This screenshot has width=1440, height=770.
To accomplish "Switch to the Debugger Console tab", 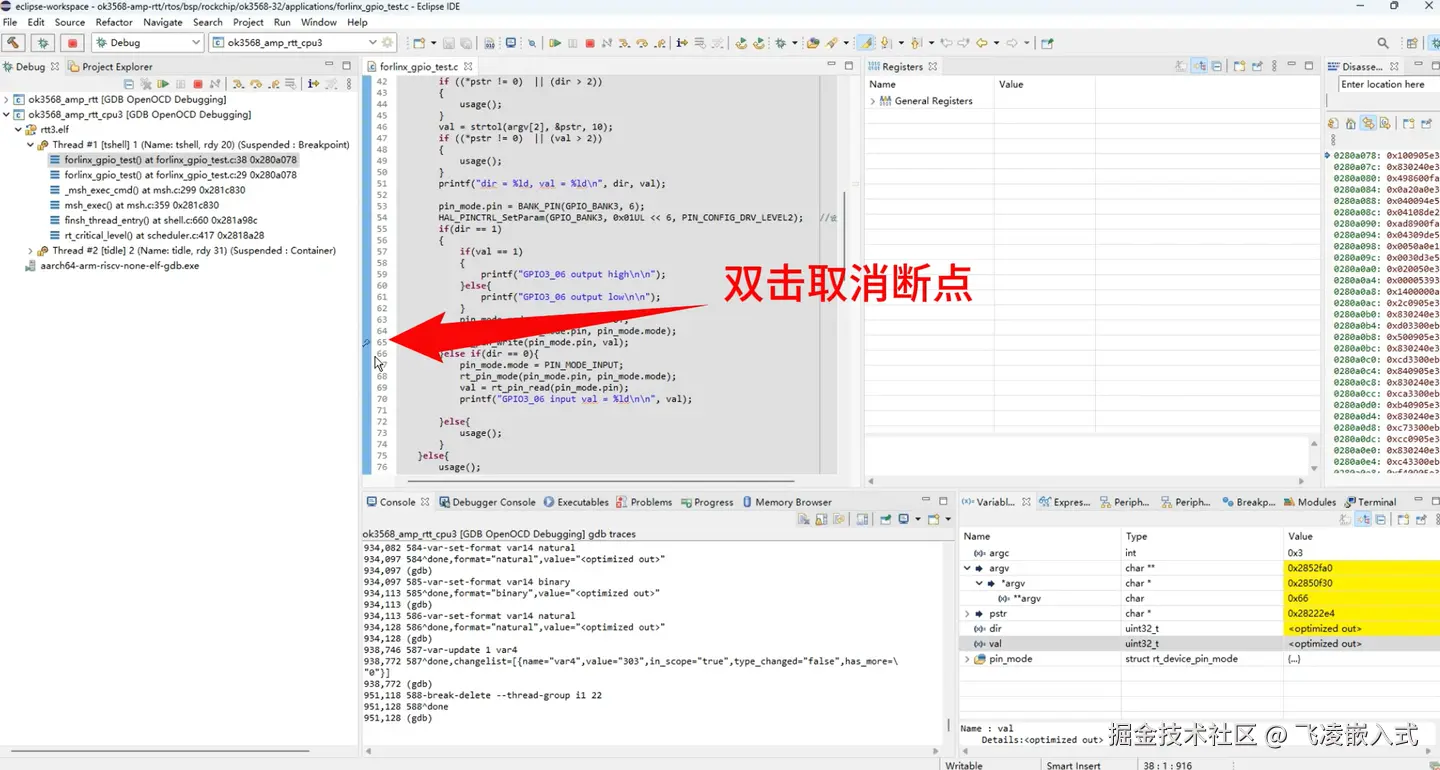I will coord(487,502).
